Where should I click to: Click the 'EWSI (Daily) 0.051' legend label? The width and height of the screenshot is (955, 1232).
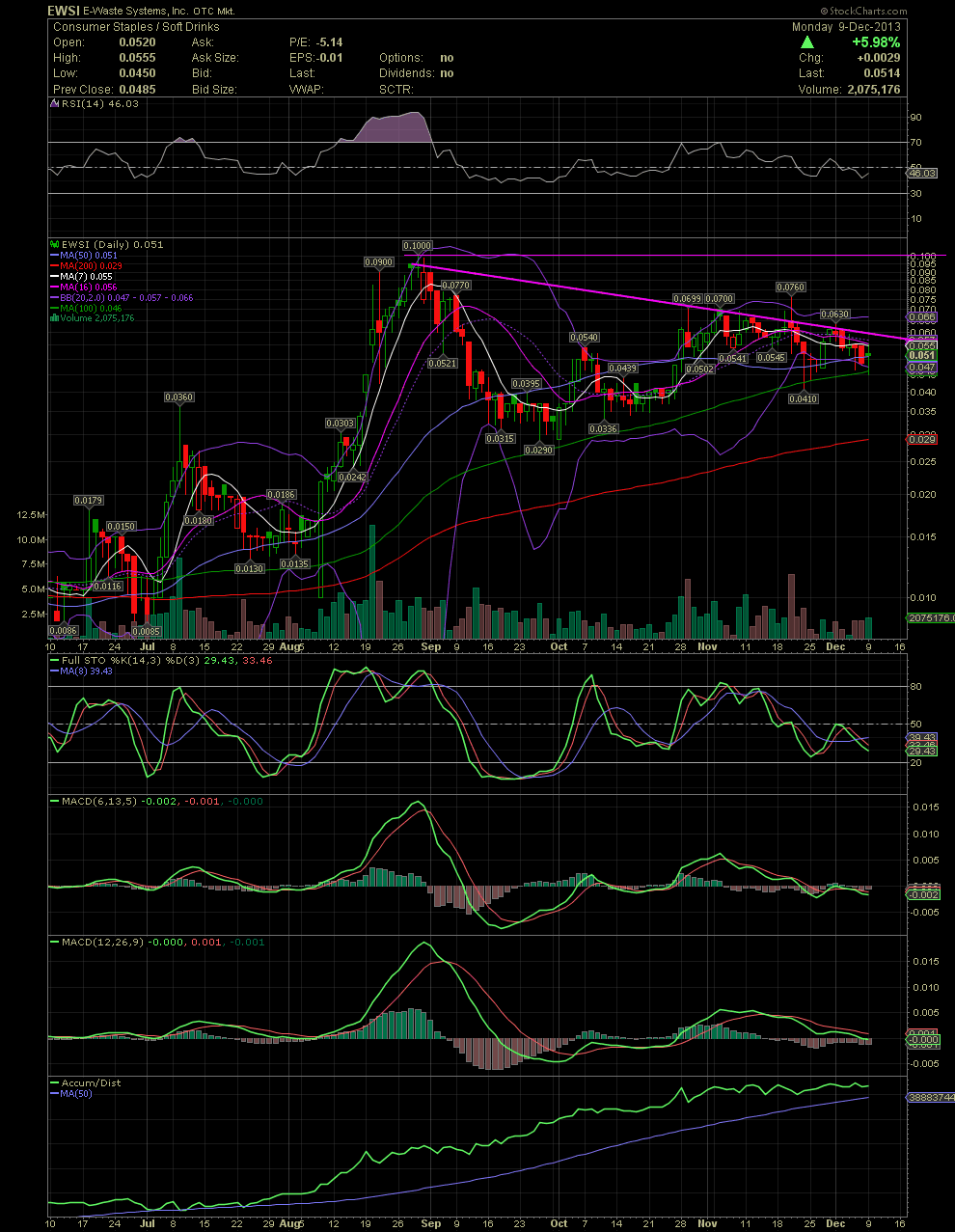[x=113, y=244]
